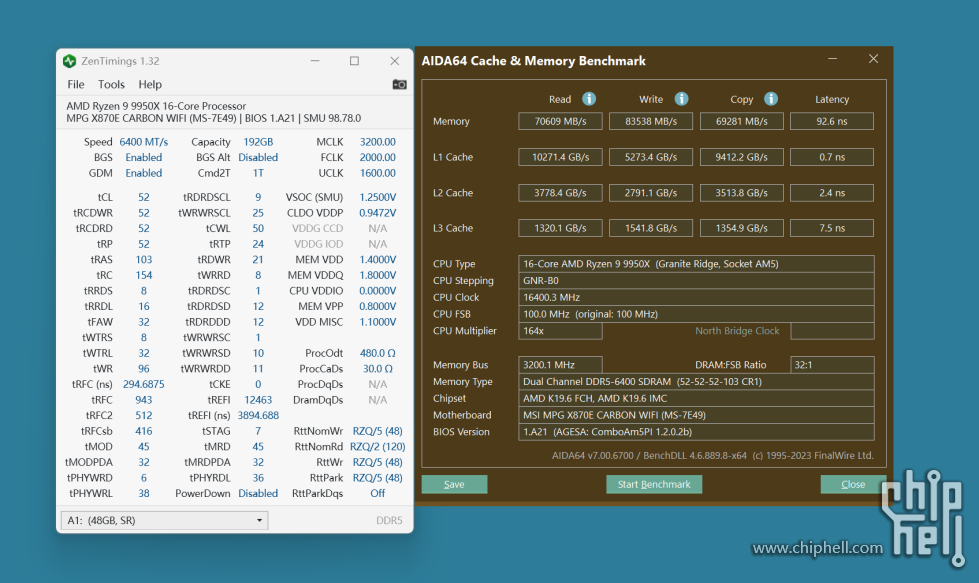Click L3 Cache latency 7.5 ns

pos(832,228)
